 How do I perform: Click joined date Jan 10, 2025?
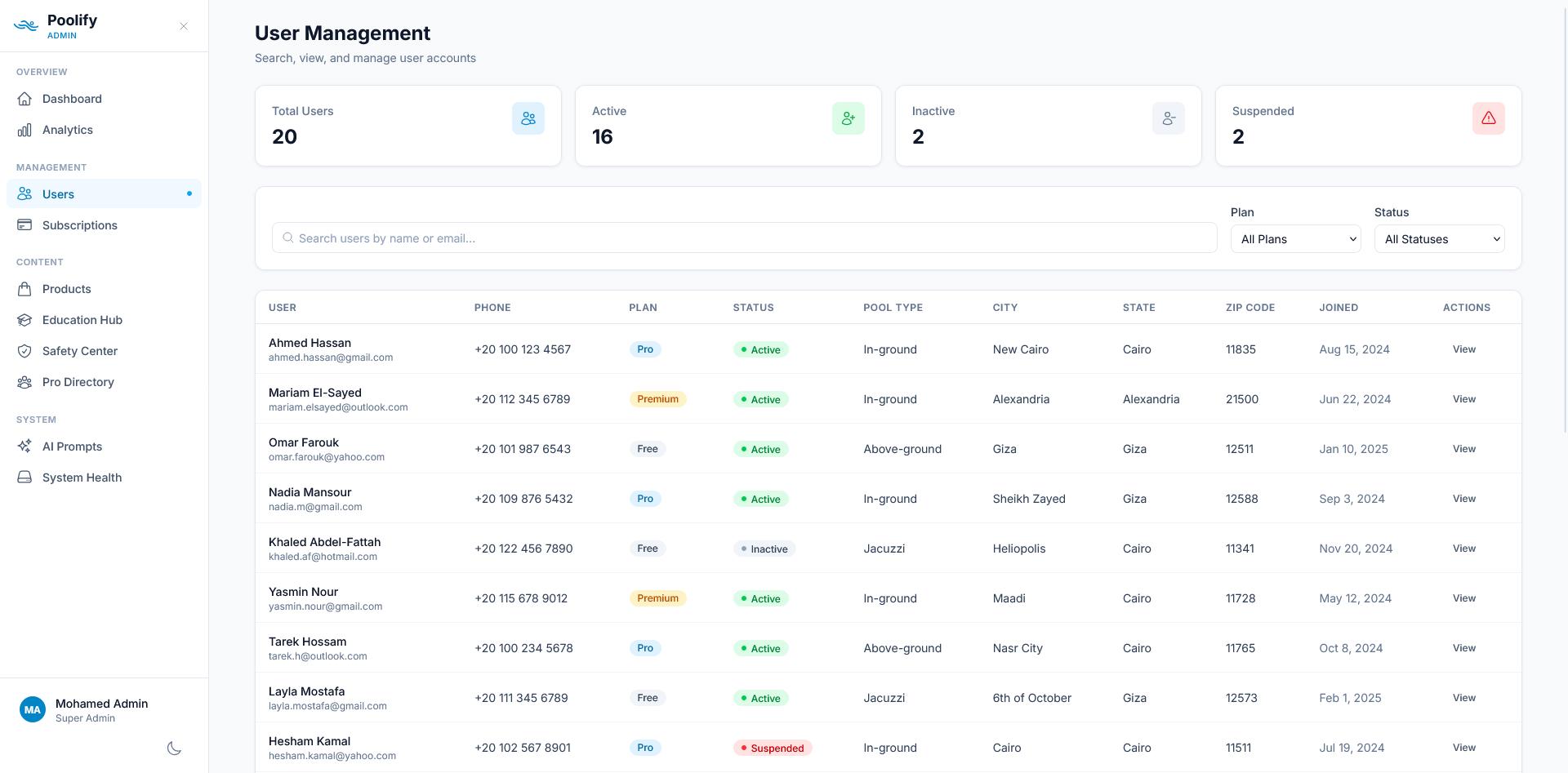pos(1353,449)
